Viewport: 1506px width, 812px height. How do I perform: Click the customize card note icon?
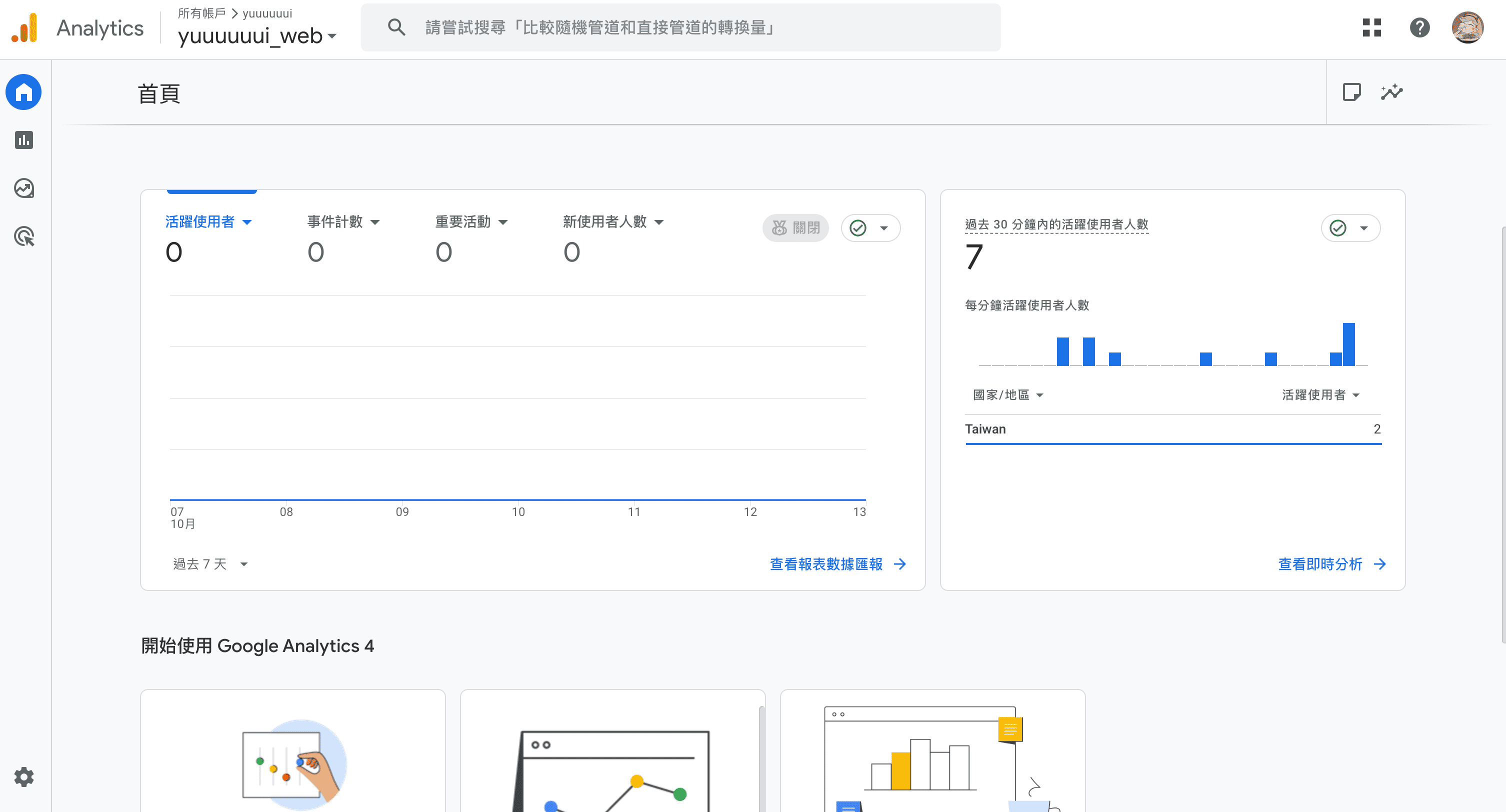tap(1351, 92)
